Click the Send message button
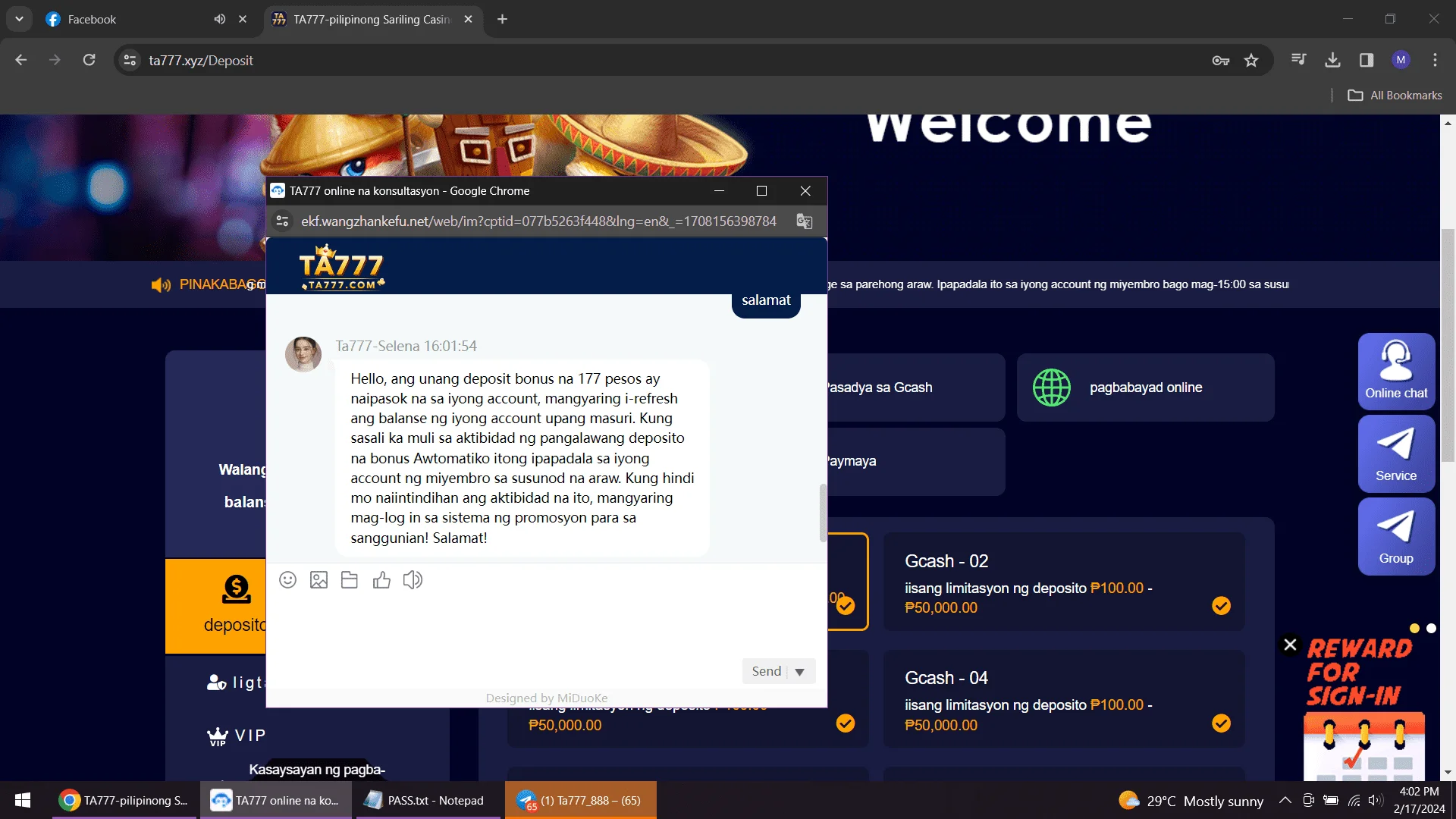 click(766, 672)
